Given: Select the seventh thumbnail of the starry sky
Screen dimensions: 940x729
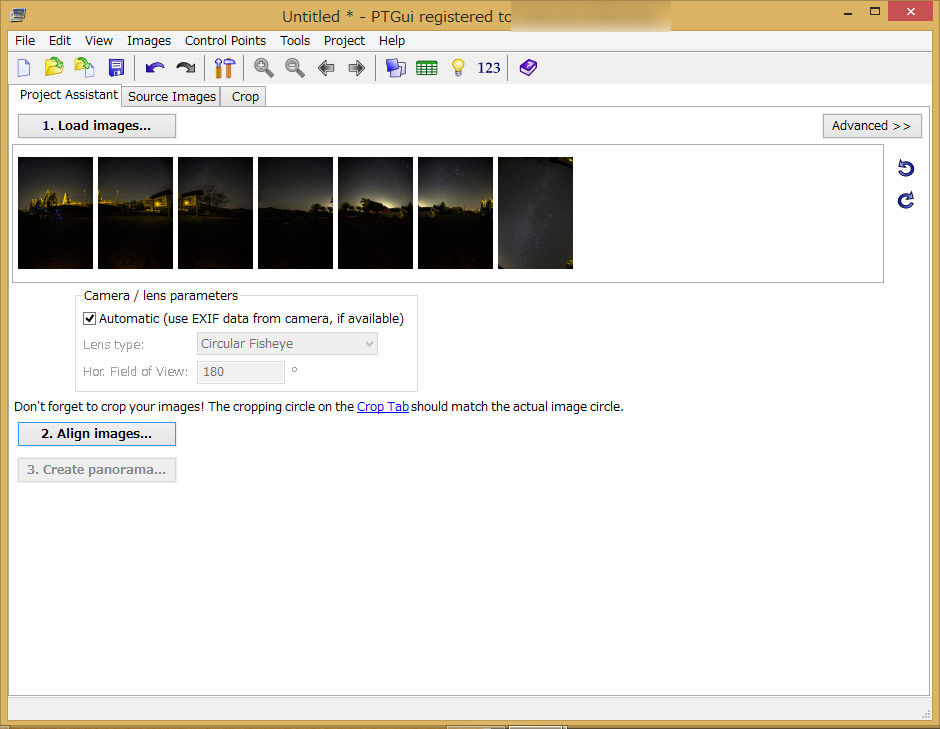Looking at the screenshot, I should 536,213.
